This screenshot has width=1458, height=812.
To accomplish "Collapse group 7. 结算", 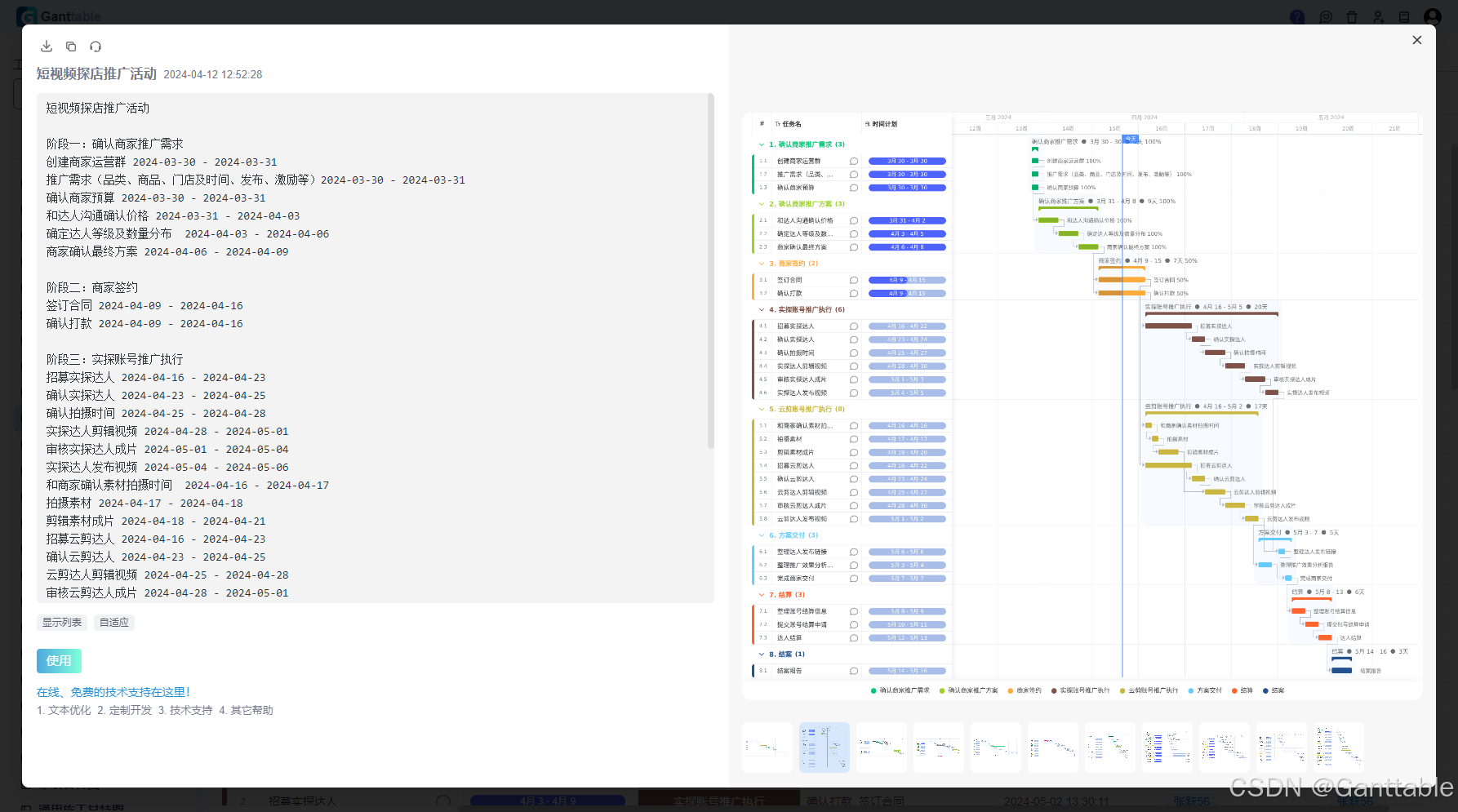I will [762, 595].
